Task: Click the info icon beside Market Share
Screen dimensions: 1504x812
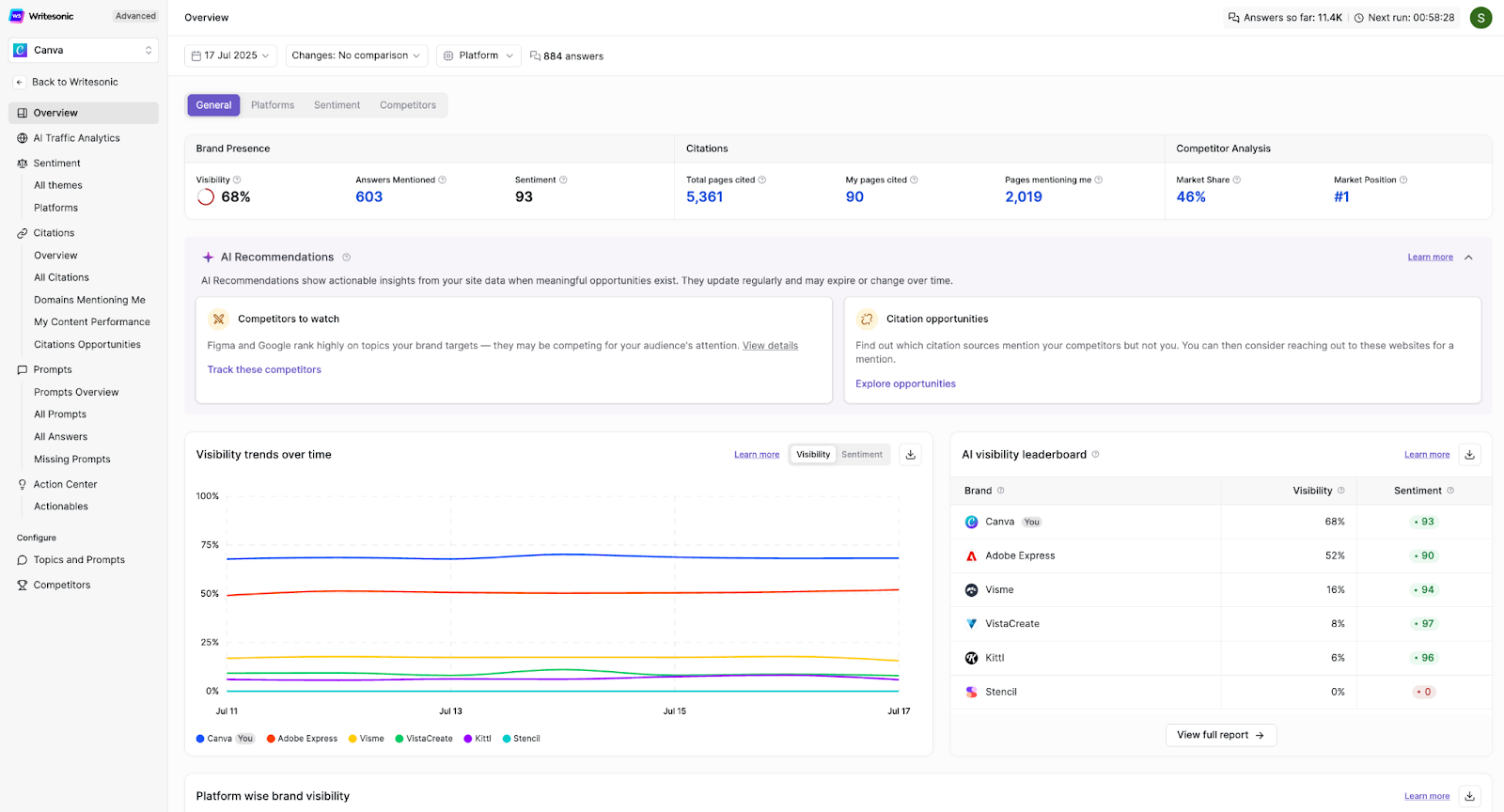Action: 1237,180
